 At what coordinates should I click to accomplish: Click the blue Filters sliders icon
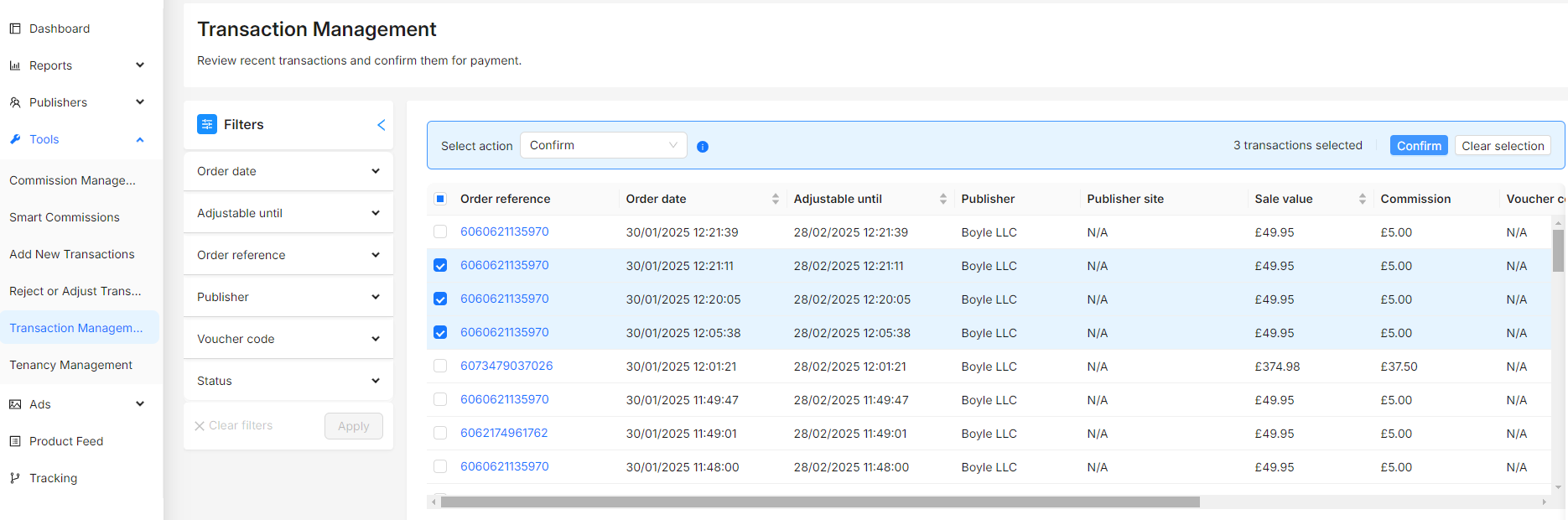(x=207, y=124)
